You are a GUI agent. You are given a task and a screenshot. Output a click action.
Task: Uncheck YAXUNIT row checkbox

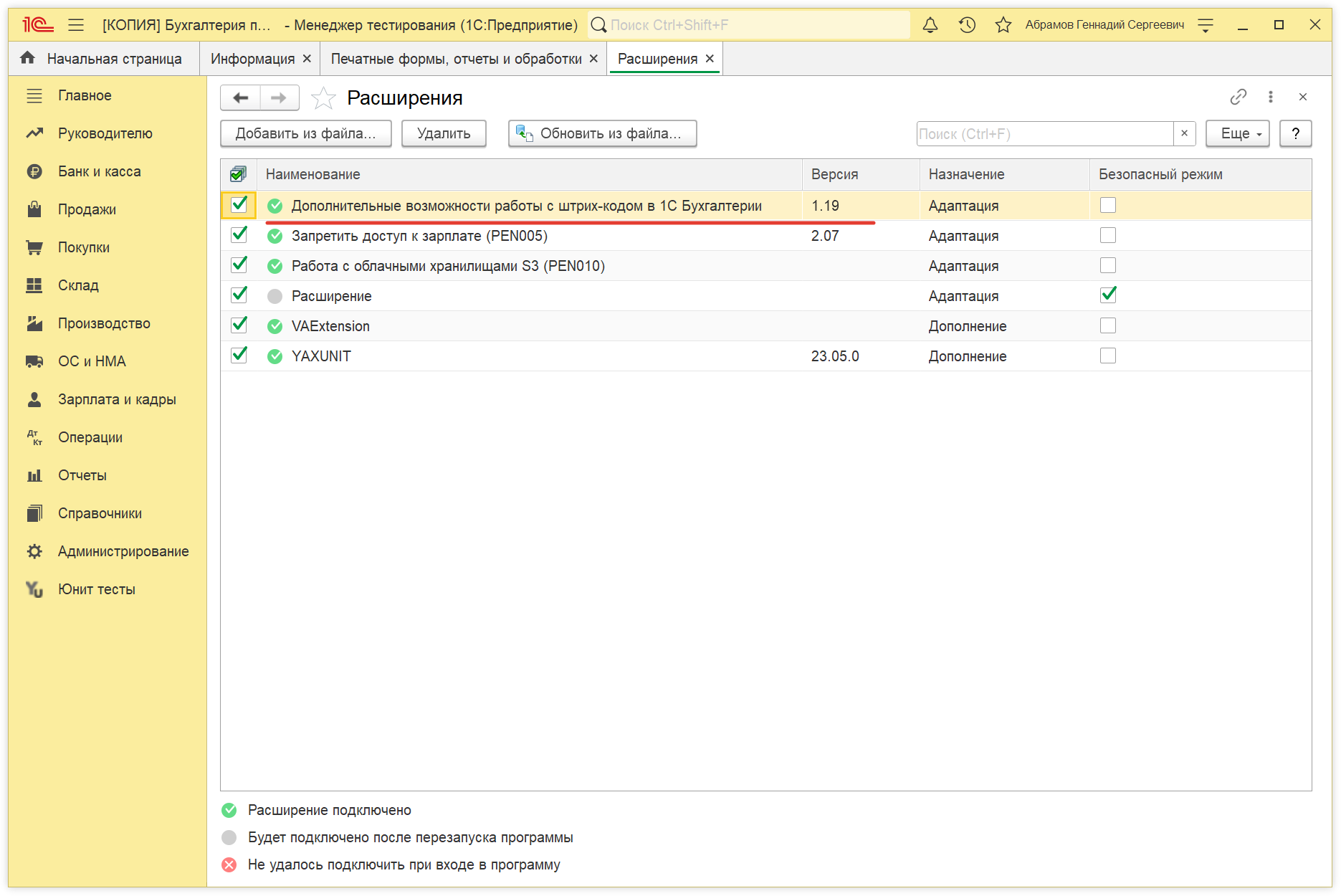[x=239, y=356]
